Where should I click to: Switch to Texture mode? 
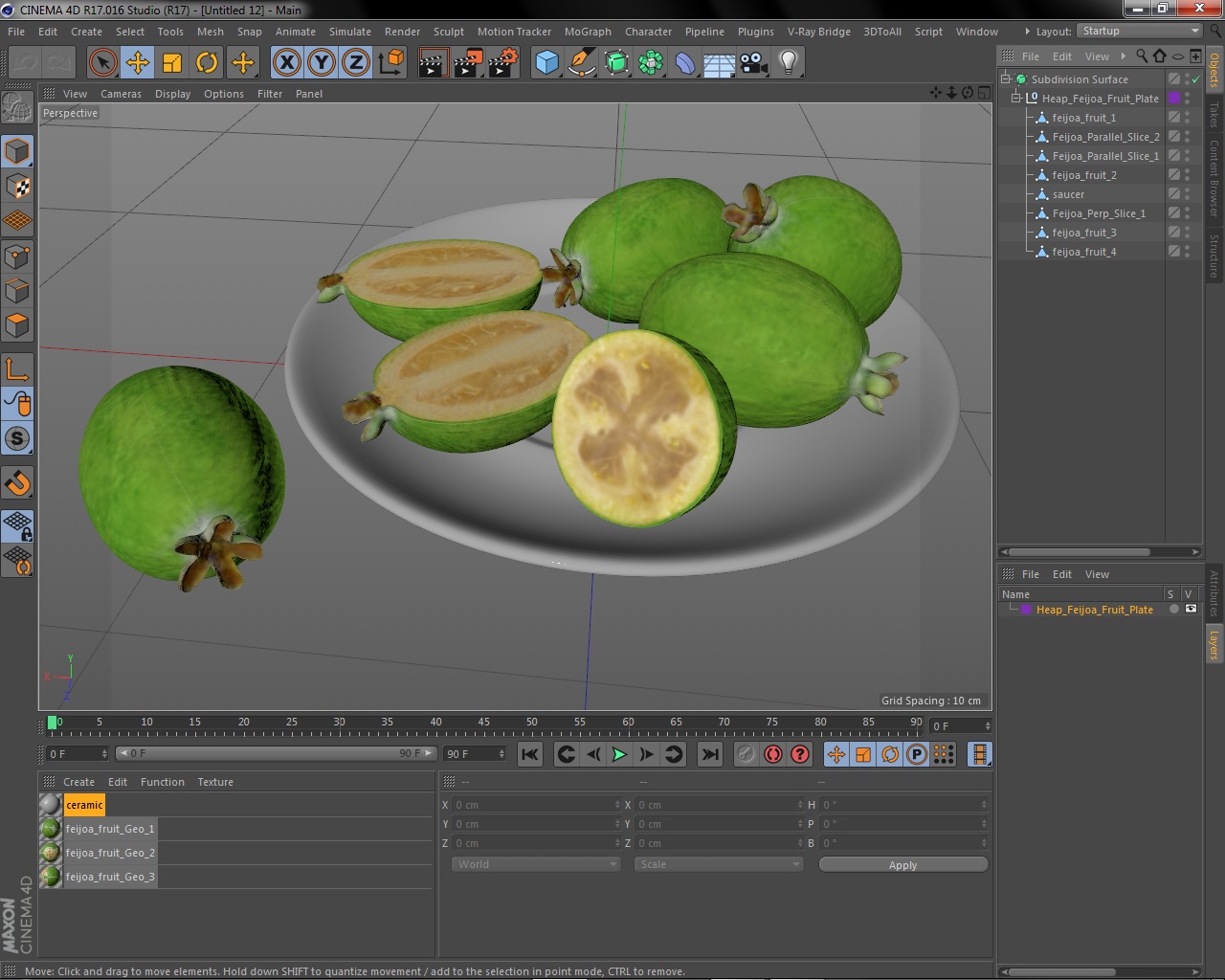tap(17, 186)
